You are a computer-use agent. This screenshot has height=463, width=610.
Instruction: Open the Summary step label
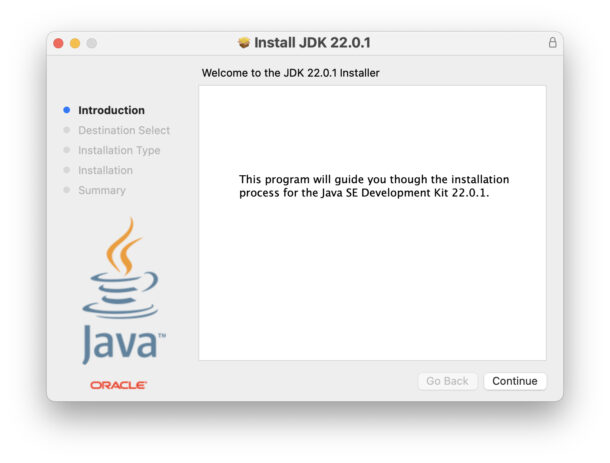(x=102, y=190)
